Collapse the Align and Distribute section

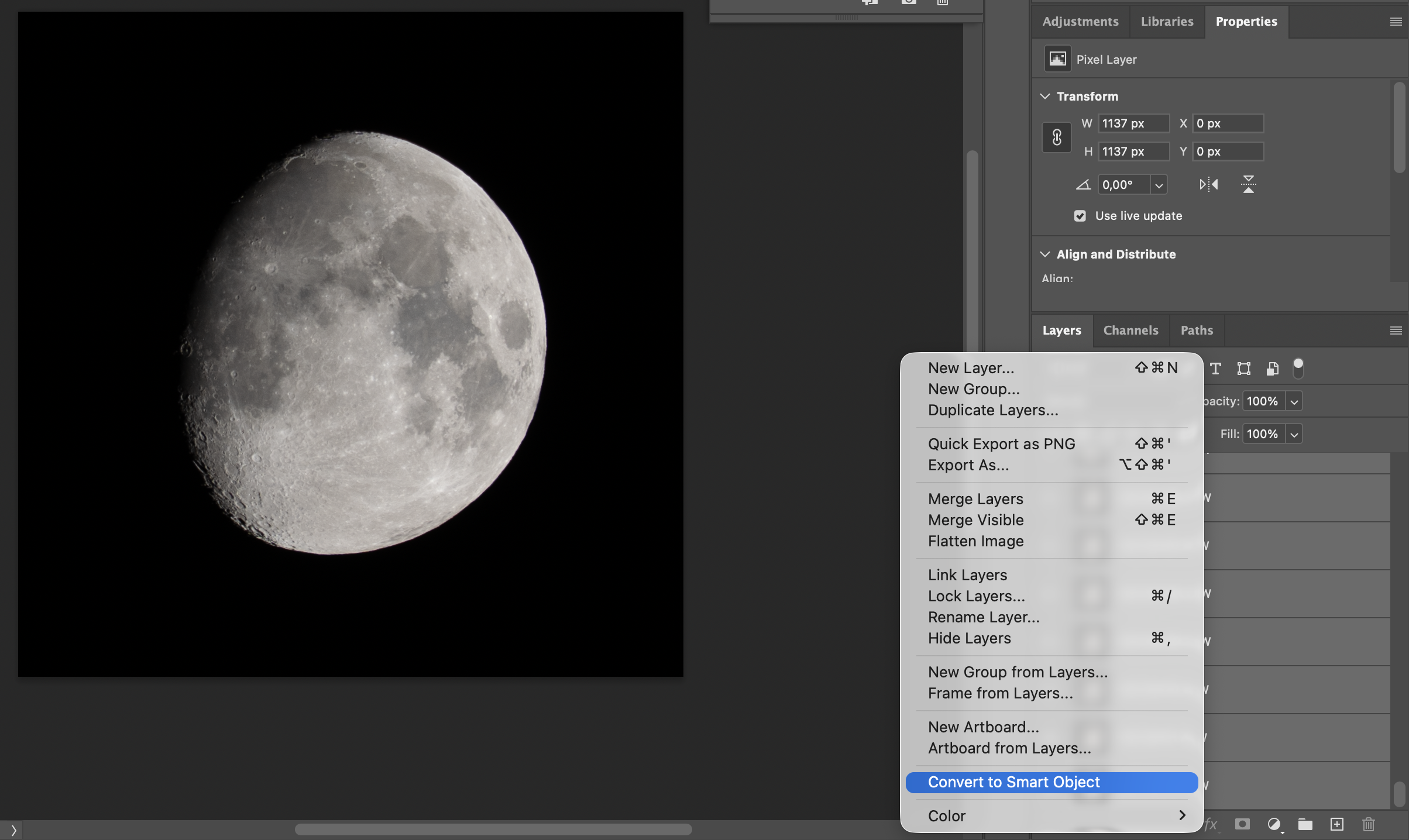[x=1045, y=254]
